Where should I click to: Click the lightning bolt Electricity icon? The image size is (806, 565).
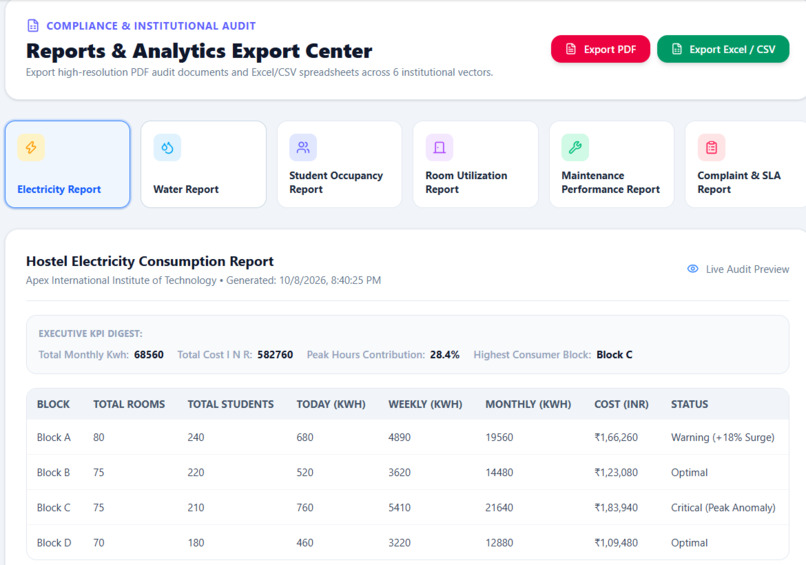tap(31, 148)
